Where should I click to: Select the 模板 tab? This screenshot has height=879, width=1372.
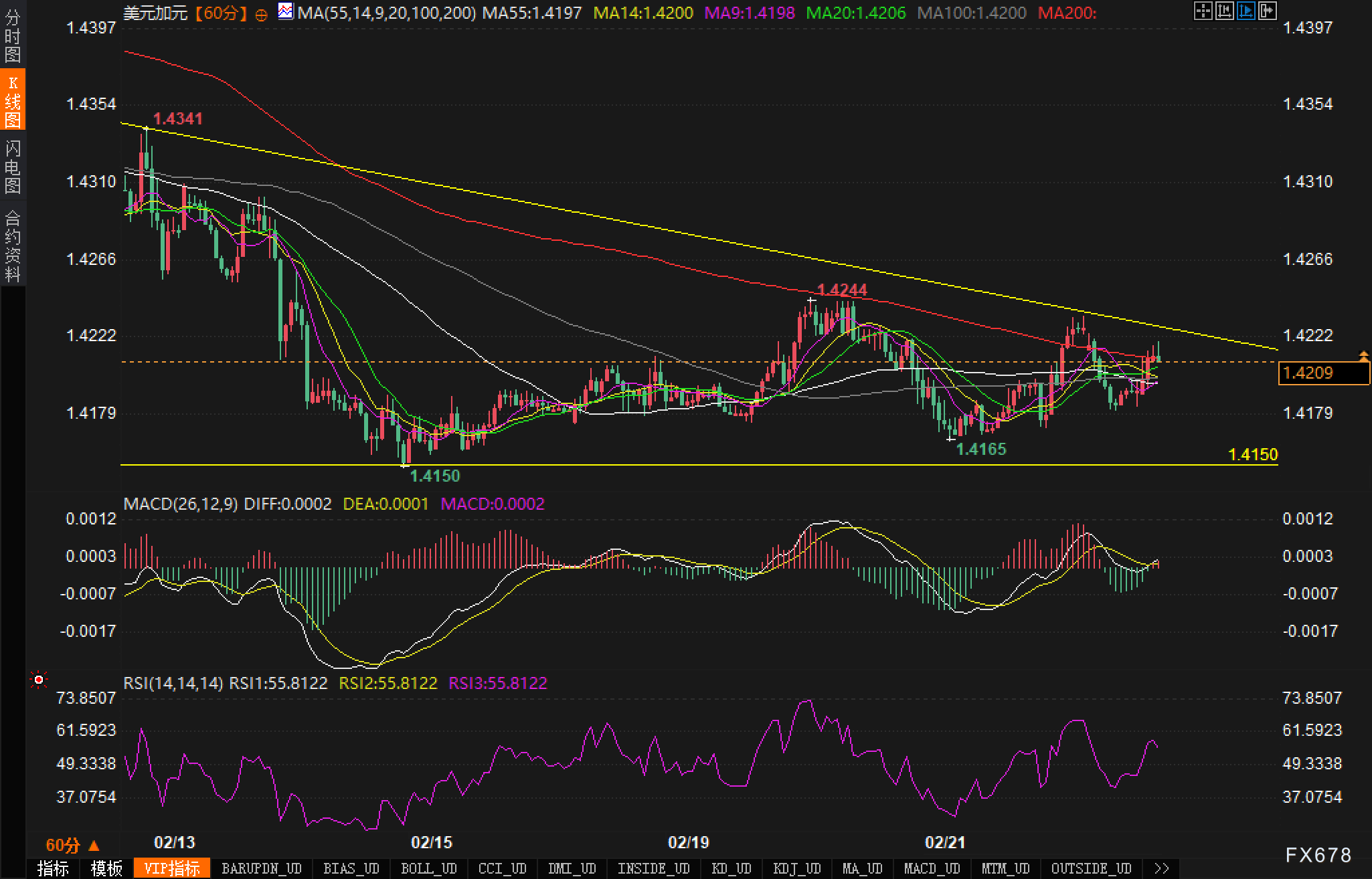[x=106, y=868]
